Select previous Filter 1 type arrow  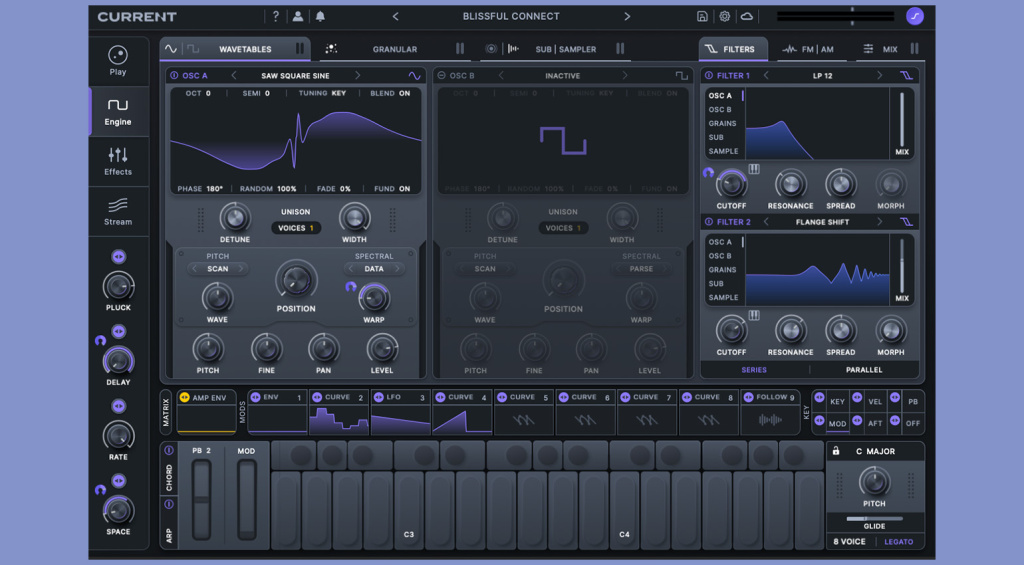point(766,76)
